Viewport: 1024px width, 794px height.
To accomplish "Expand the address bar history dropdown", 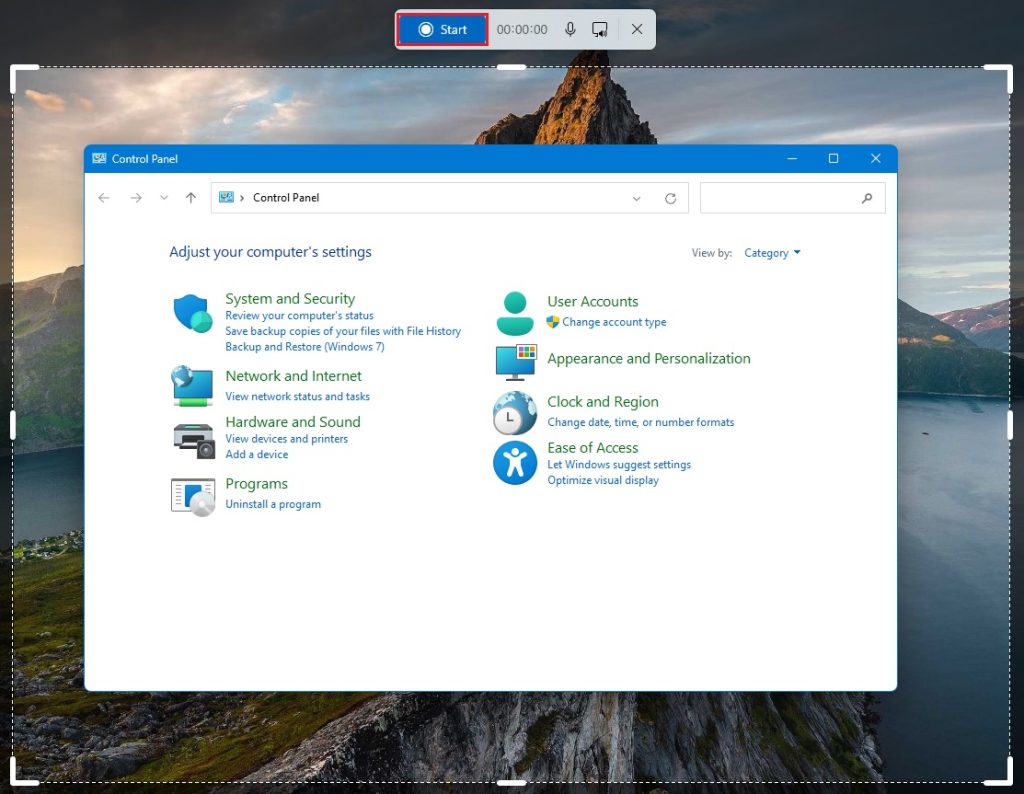I will pyautogui.click(x=637, y=199).
